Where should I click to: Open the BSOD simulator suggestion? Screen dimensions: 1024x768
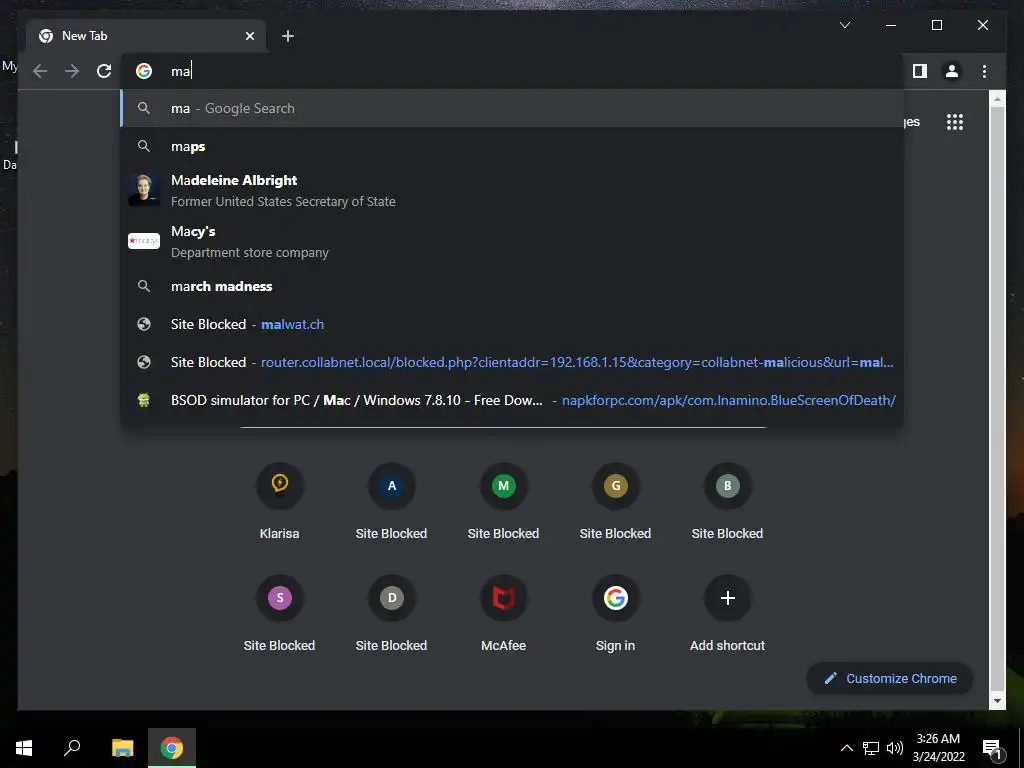tap(512, 400)
